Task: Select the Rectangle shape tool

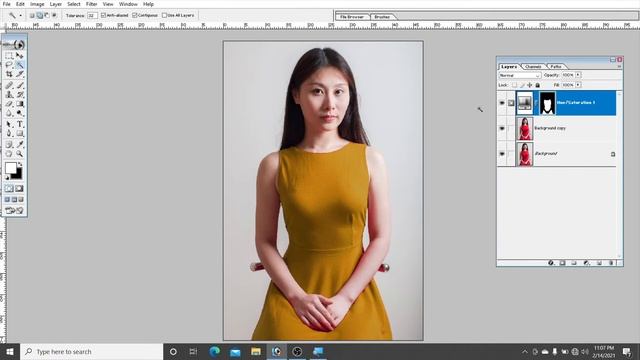Action: click(x=19, y=133)
